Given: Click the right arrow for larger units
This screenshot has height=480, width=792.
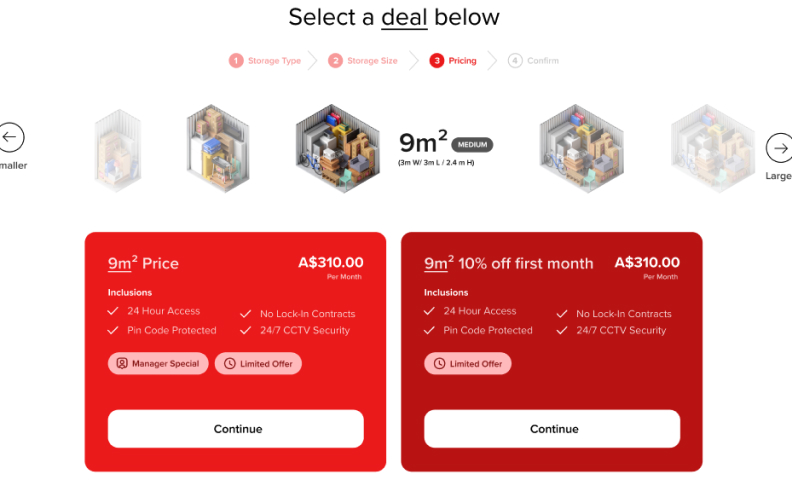Looking at the screenshot, I should coord(778,148).
